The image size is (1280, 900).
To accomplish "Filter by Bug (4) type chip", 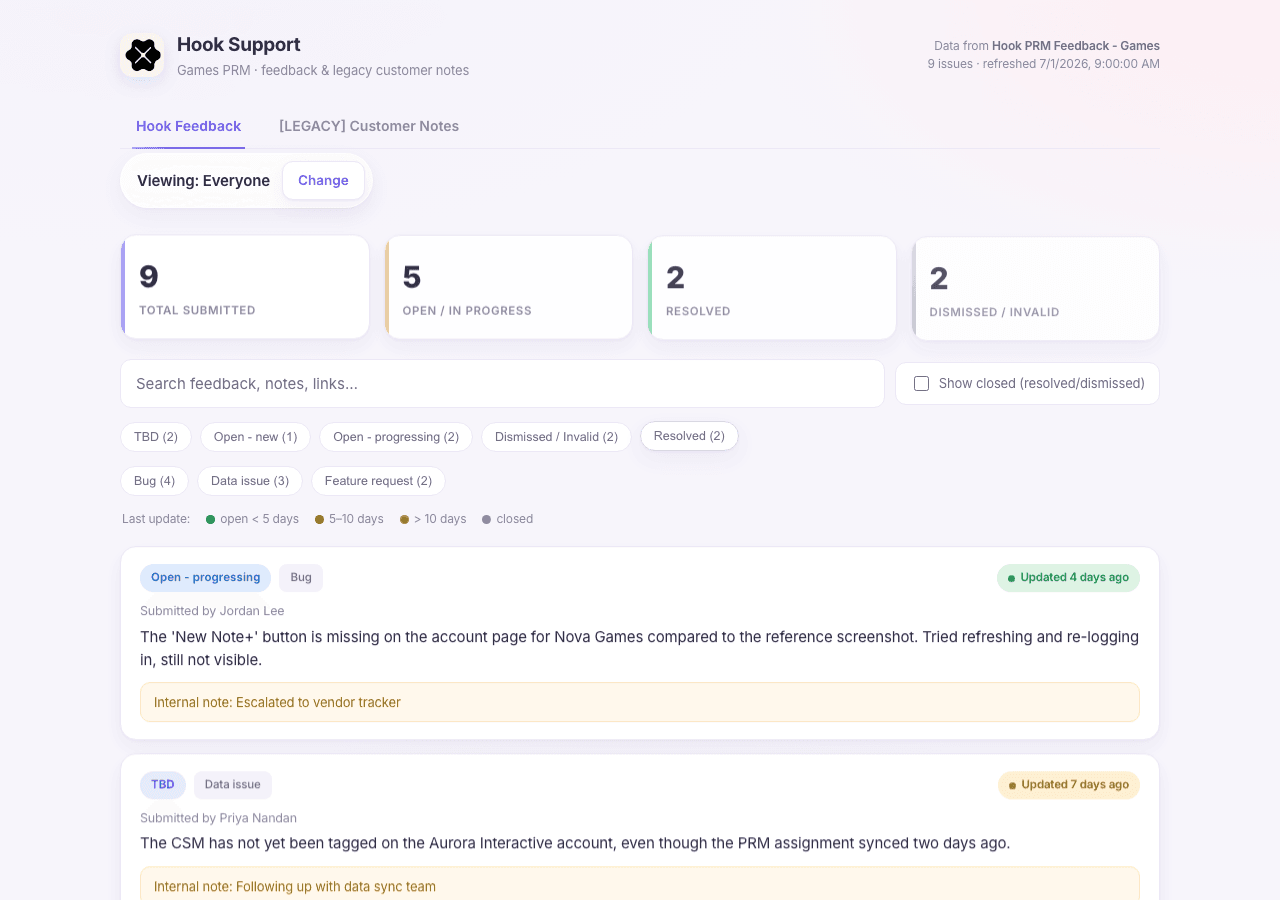I will [154, 481].
